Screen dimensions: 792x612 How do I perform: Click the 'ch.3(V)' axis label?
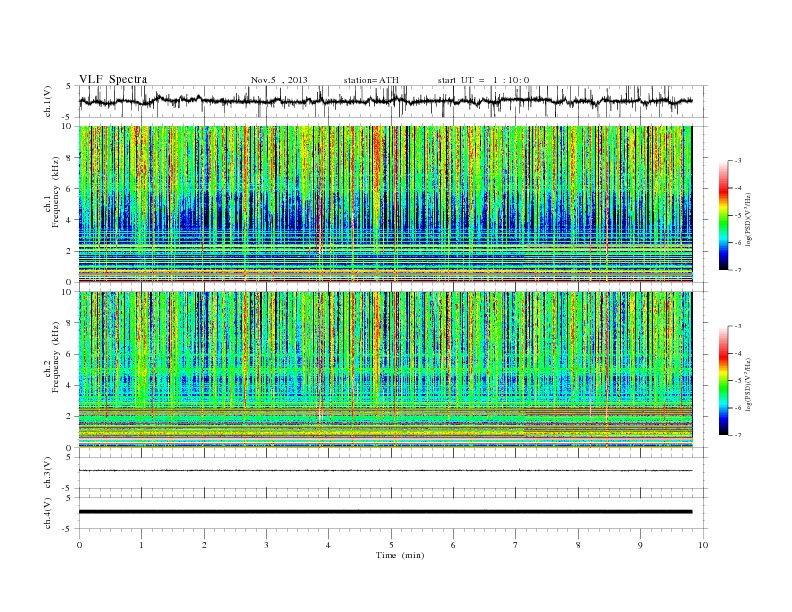[x=48, y=473]
